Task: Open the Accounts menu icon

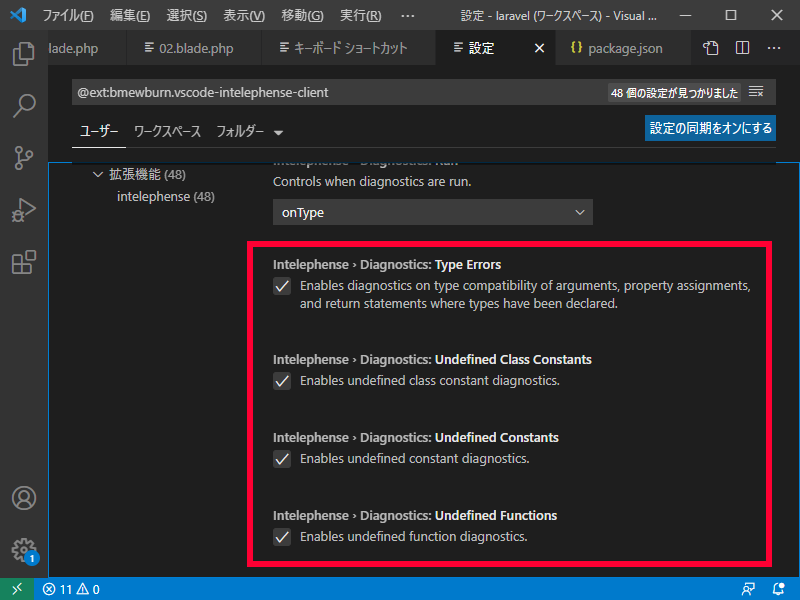Action: point(23,498)
